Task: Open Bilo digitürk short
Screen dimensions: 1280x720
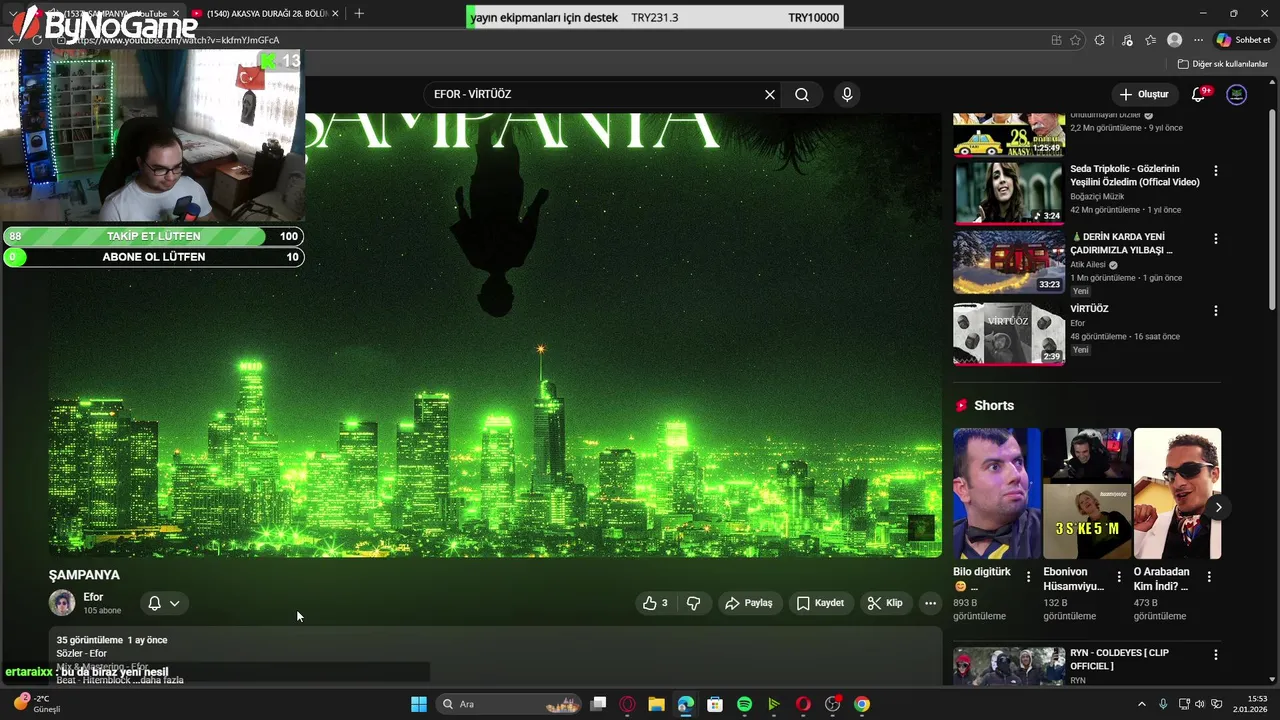Action: point(997,493)
